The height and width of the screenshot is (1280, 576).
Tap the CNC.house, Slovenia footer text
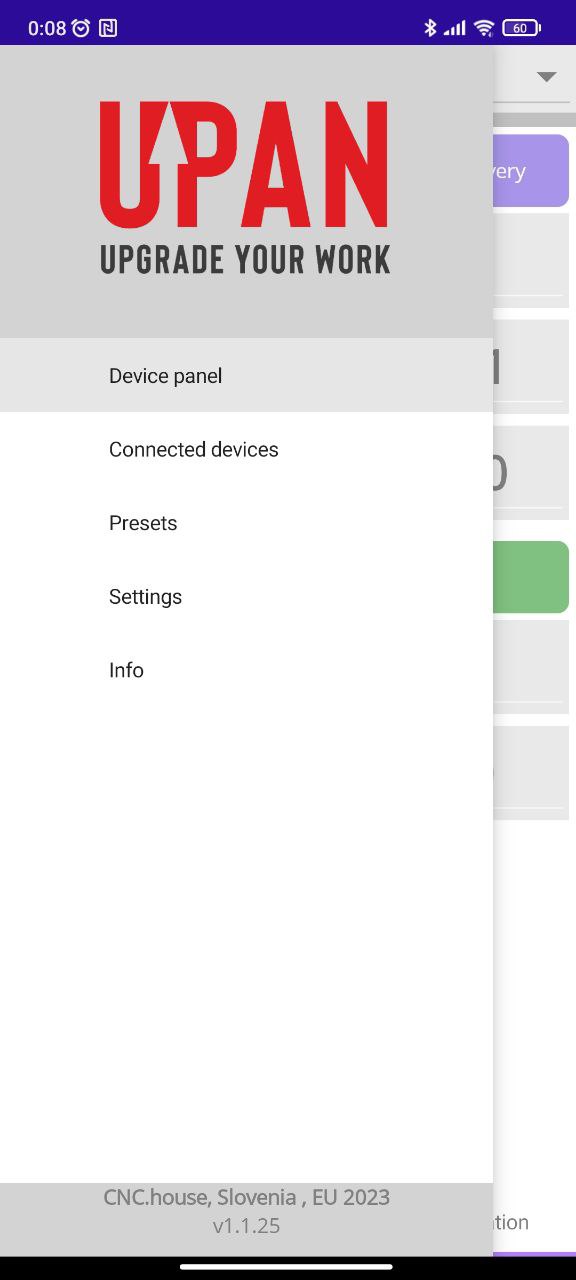(x=246, y=1197)
